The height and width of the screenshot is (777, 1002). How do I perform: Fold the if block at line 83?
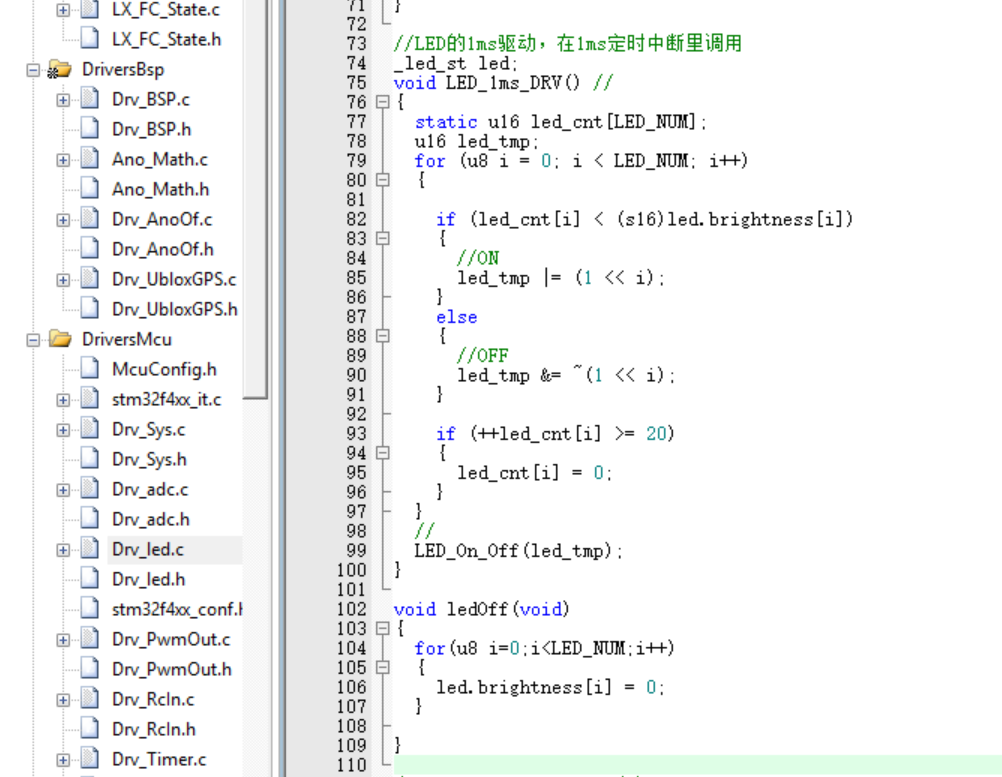click(382, 239)
